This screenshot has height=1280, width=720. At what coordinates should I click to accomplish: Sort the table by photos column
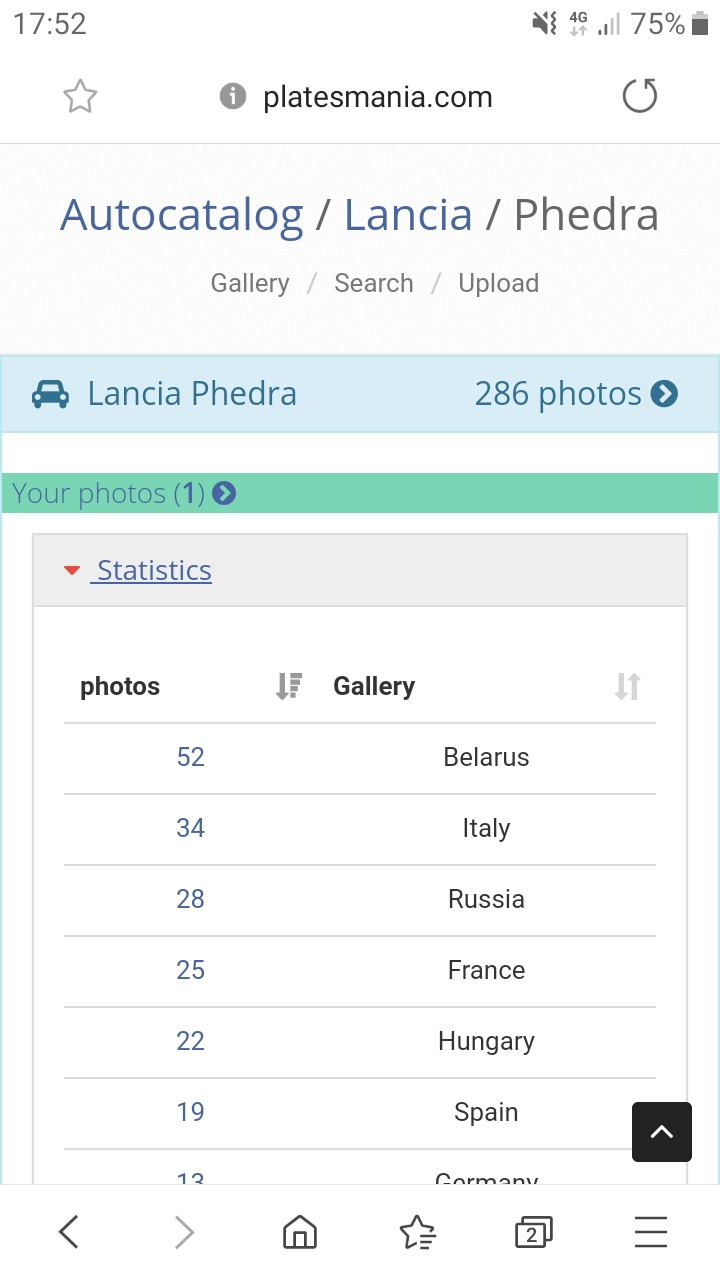289,686
